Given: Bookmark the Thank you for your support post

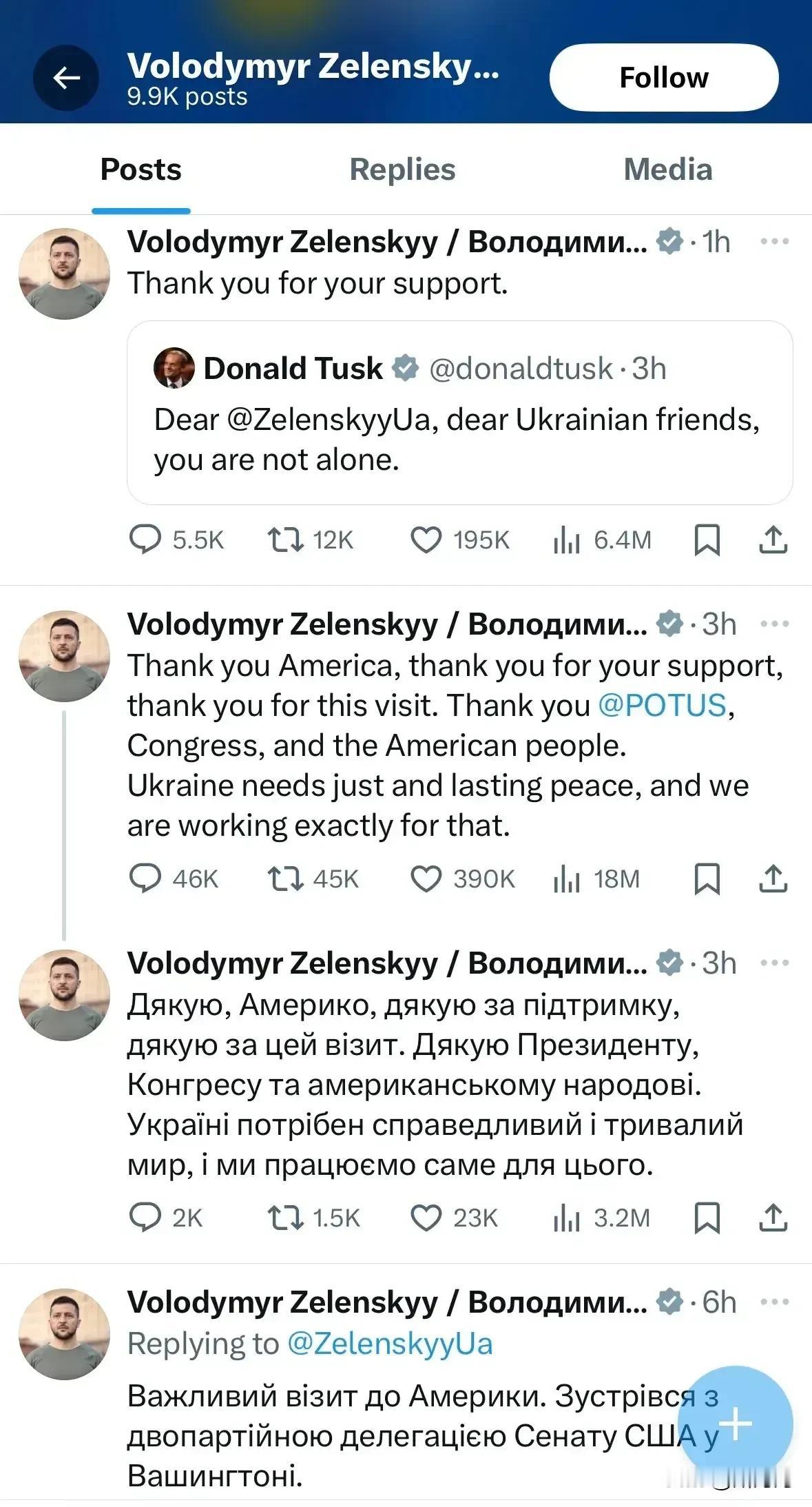Looking at the screenshot, I should [707, 540].
